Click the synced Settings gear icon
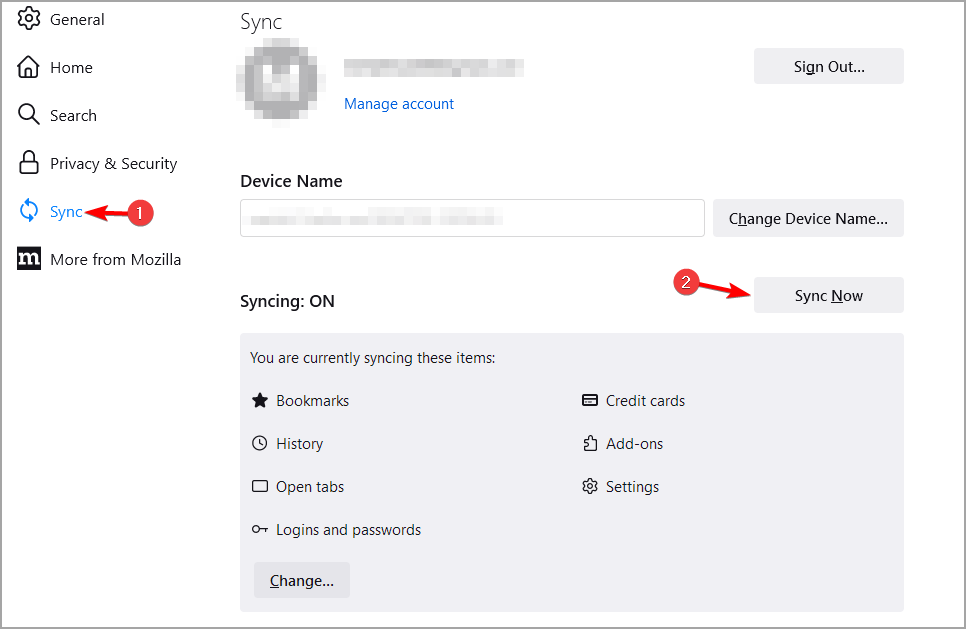This screenshot has height=629, width=966. coord(590,486)
